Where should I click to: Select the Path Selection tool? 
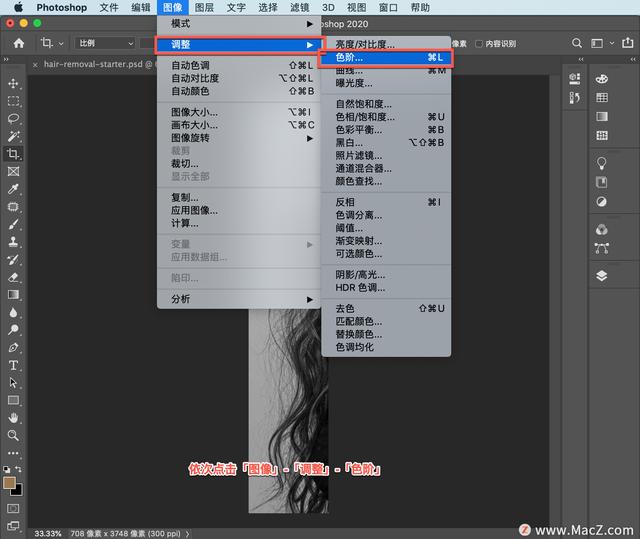[x=13, y=383]
